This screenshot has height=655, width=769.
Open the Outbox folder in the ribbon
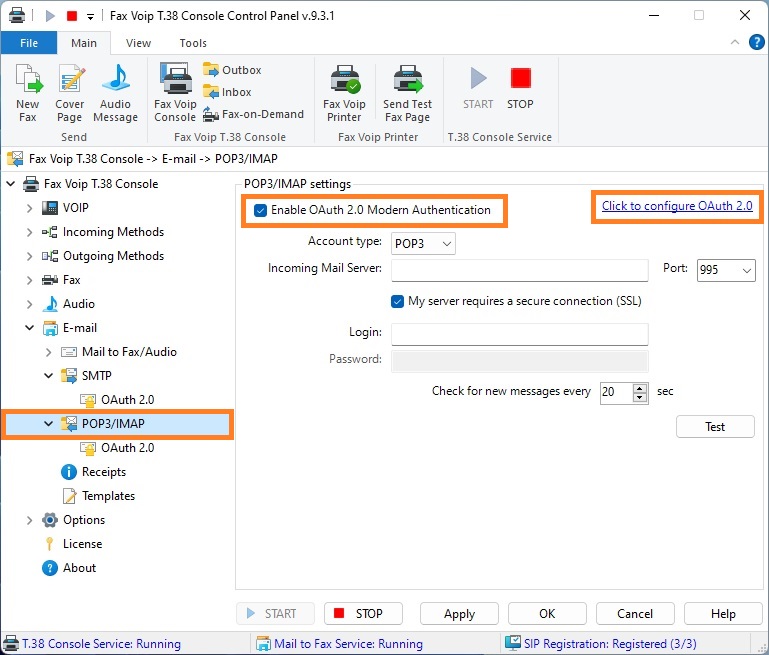coord(232,70)
